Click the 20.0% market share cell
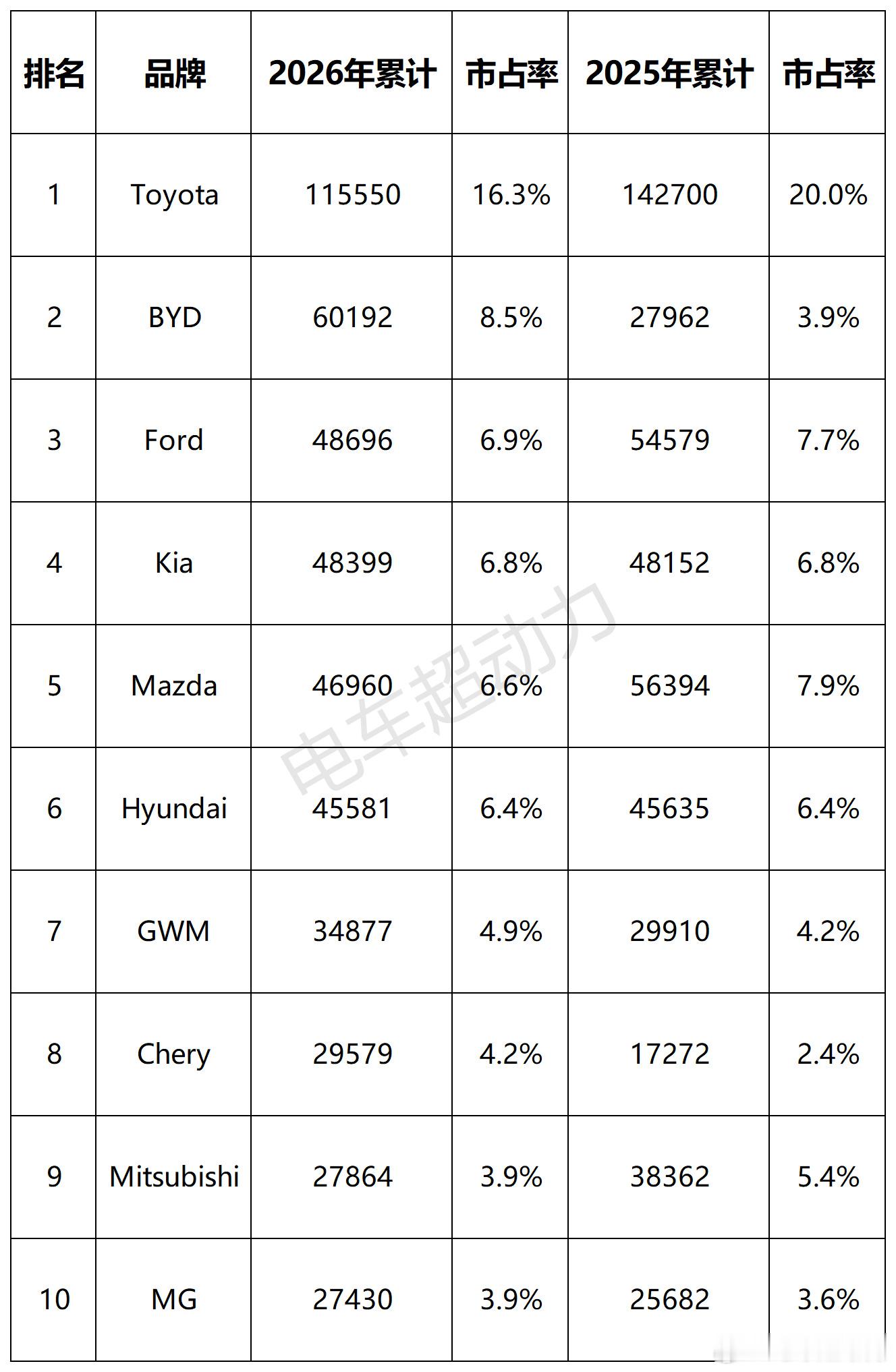The height and width of the screenshot is (1372, 896). point(827,195)
